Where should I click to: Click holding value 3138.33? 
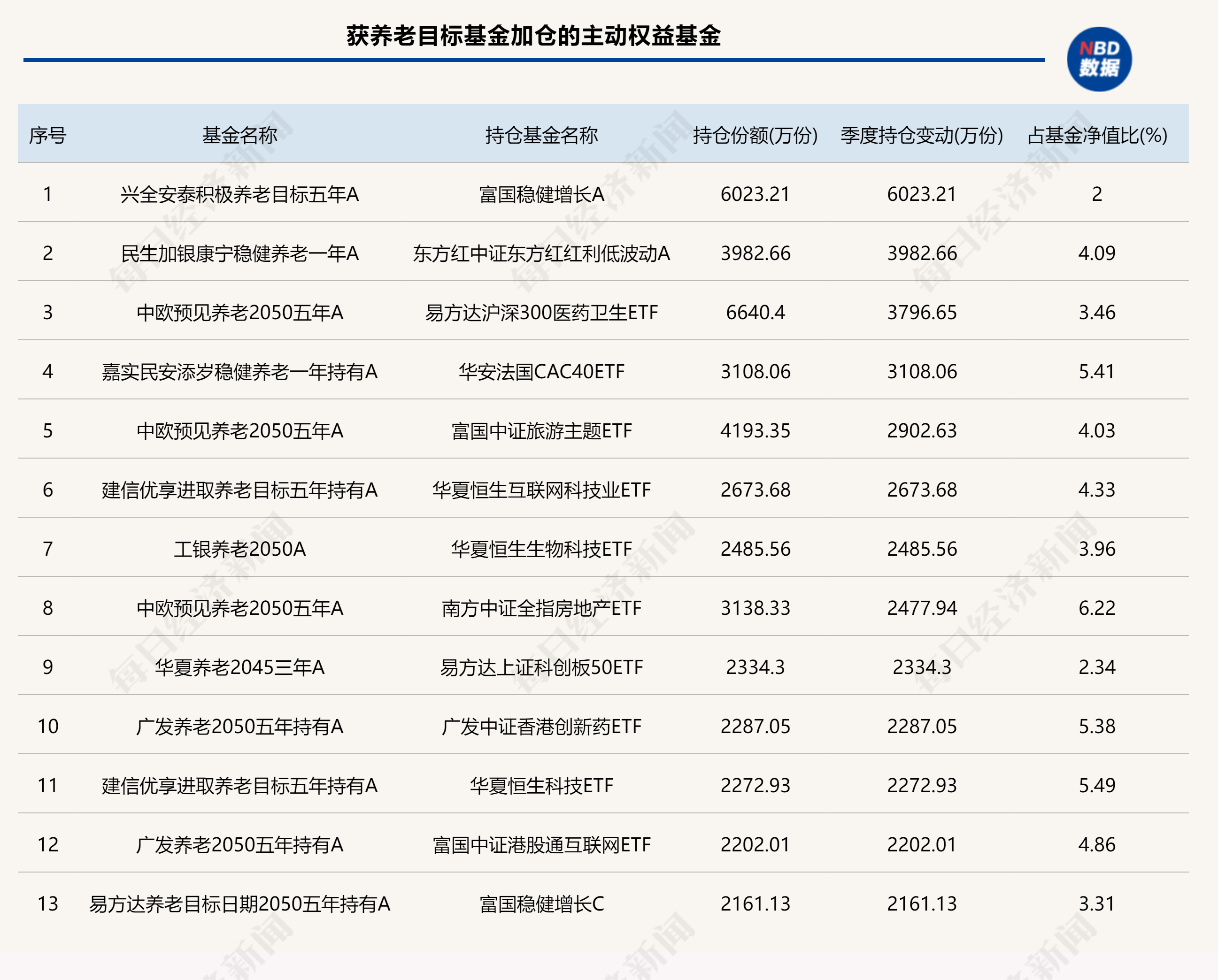[x=755, y=608]
